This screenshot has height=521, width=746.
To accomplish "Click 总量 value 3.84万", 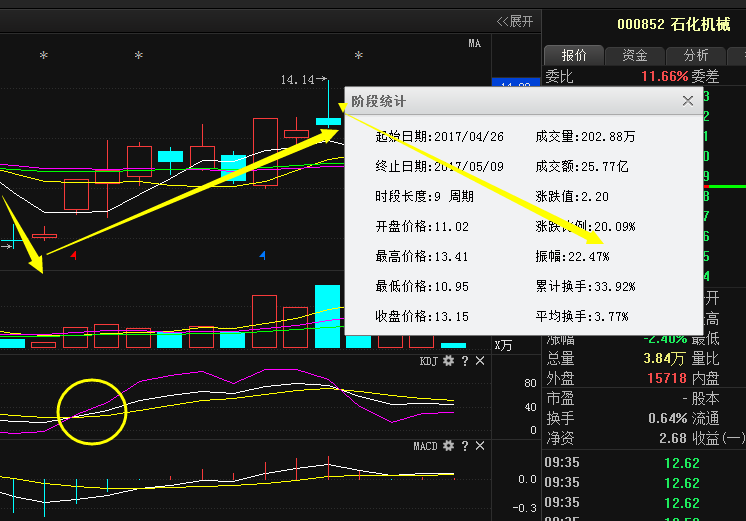I will (x=664, y=359).
